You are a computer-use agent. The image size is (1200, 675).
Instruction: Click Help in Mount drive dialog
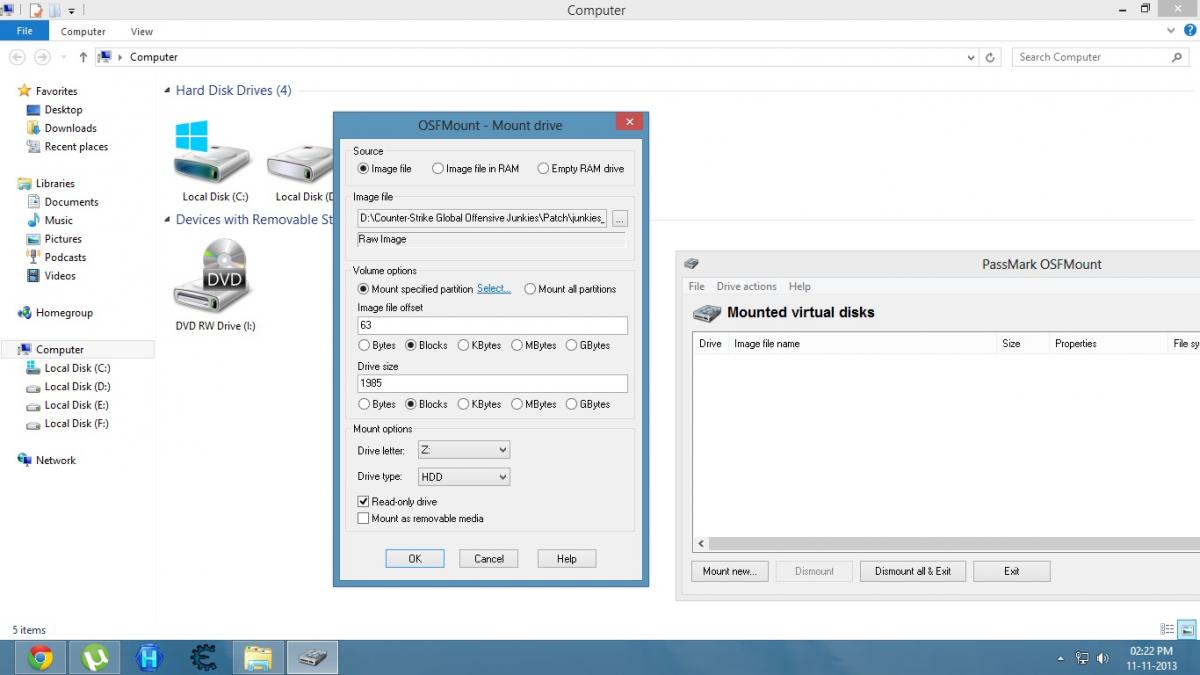[567, 559]
